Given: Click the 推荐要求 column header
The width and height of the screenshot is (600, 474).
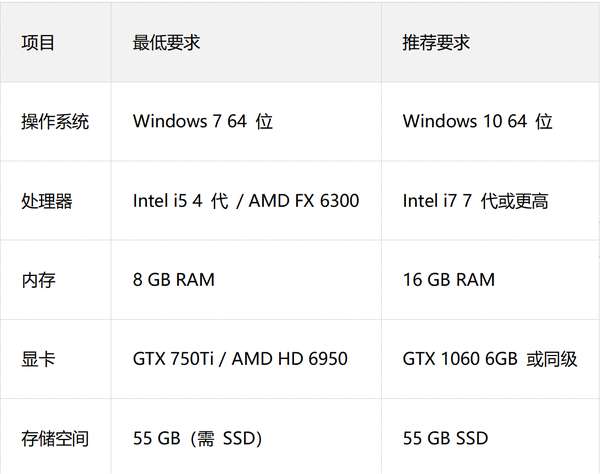Looking at the screenshot, I should (x=436, y=43).
